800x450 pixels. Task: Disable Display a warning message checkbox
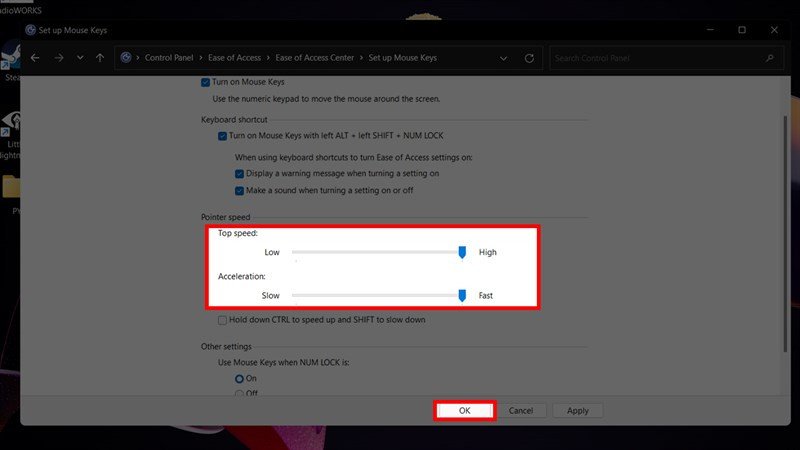click(239, 173)
